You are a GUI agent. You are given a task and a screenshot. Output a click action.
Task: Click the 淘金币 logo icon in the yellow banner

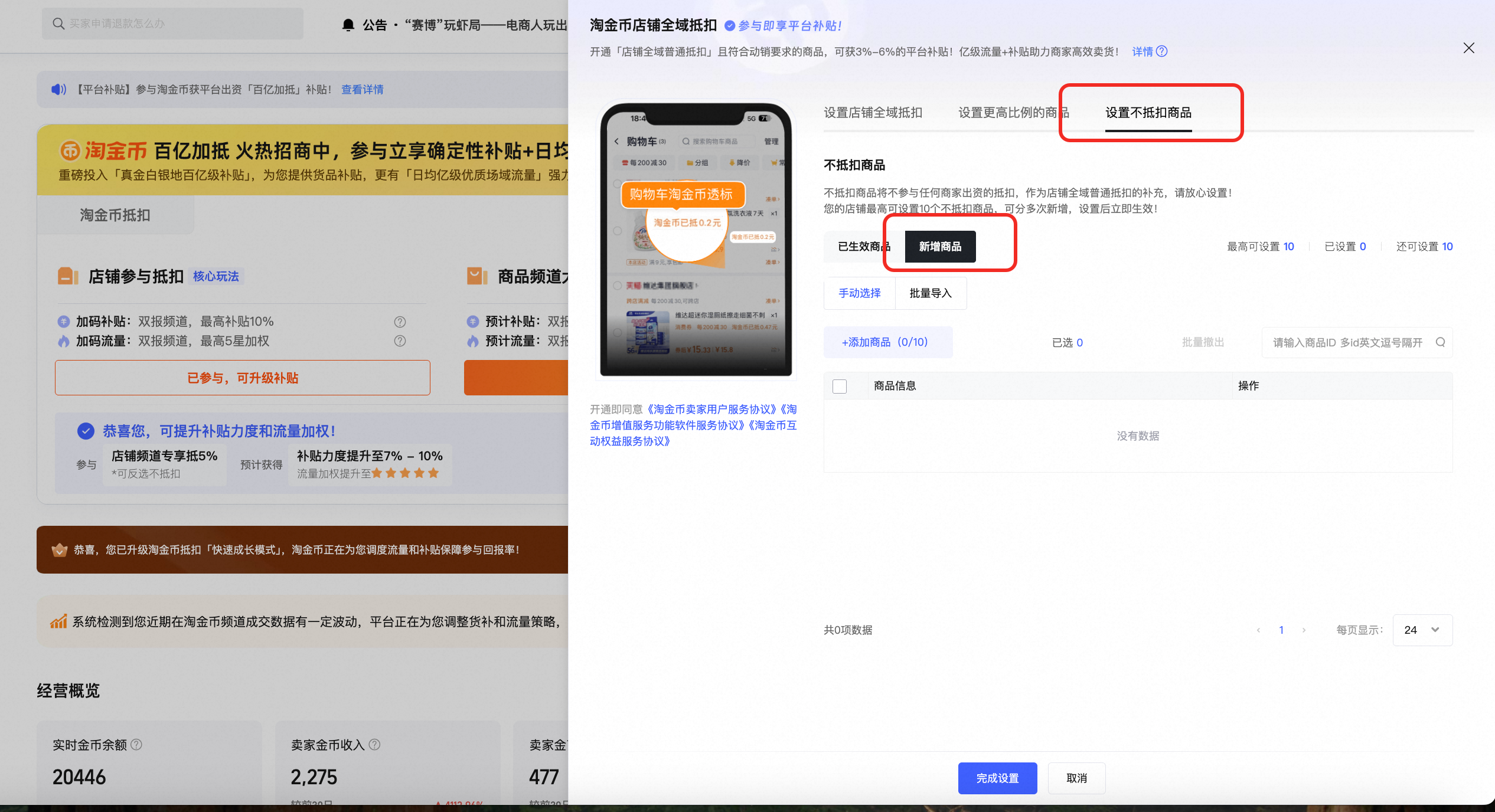point(70,151)
